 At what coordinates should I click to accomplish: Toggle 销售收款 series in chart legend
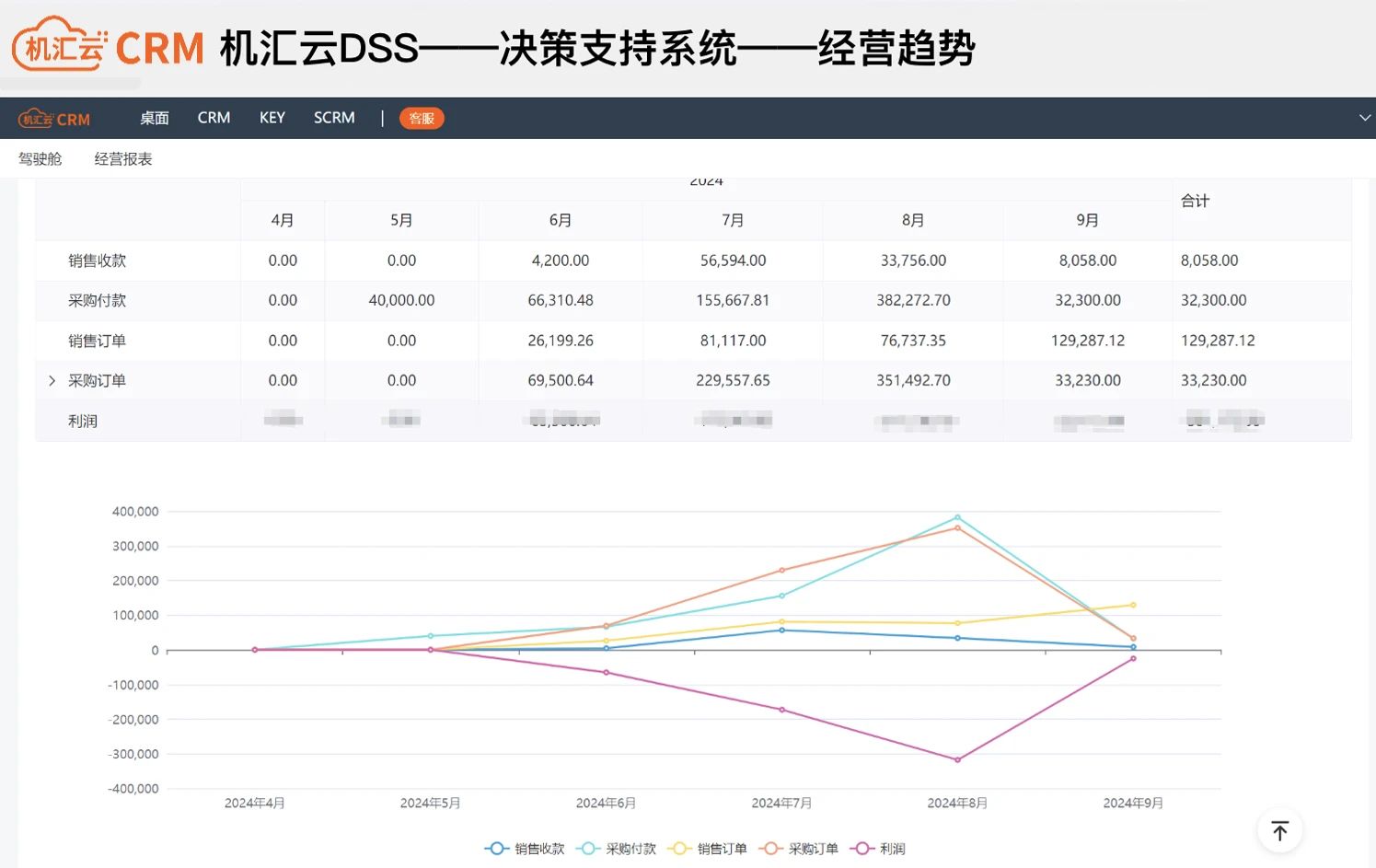(525, 849)
